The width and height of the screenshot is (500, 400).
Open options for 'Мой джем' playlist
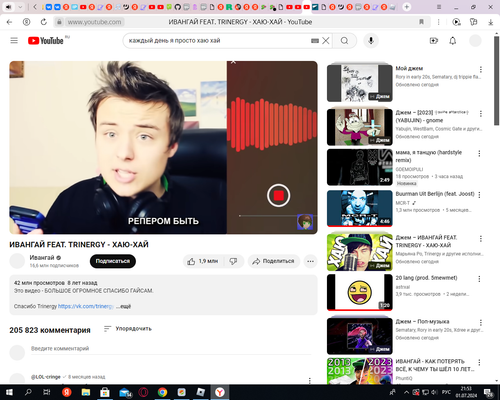point(480,69)
